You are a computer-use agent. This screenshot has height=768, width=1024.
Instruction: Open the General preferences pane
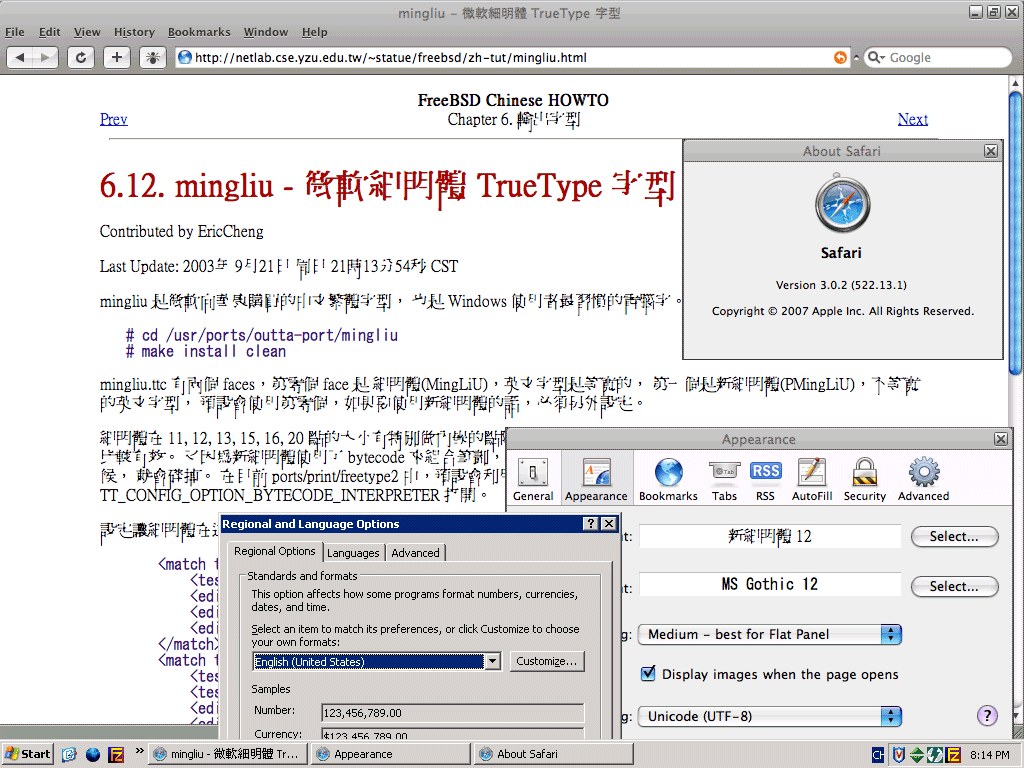point(533,479)
